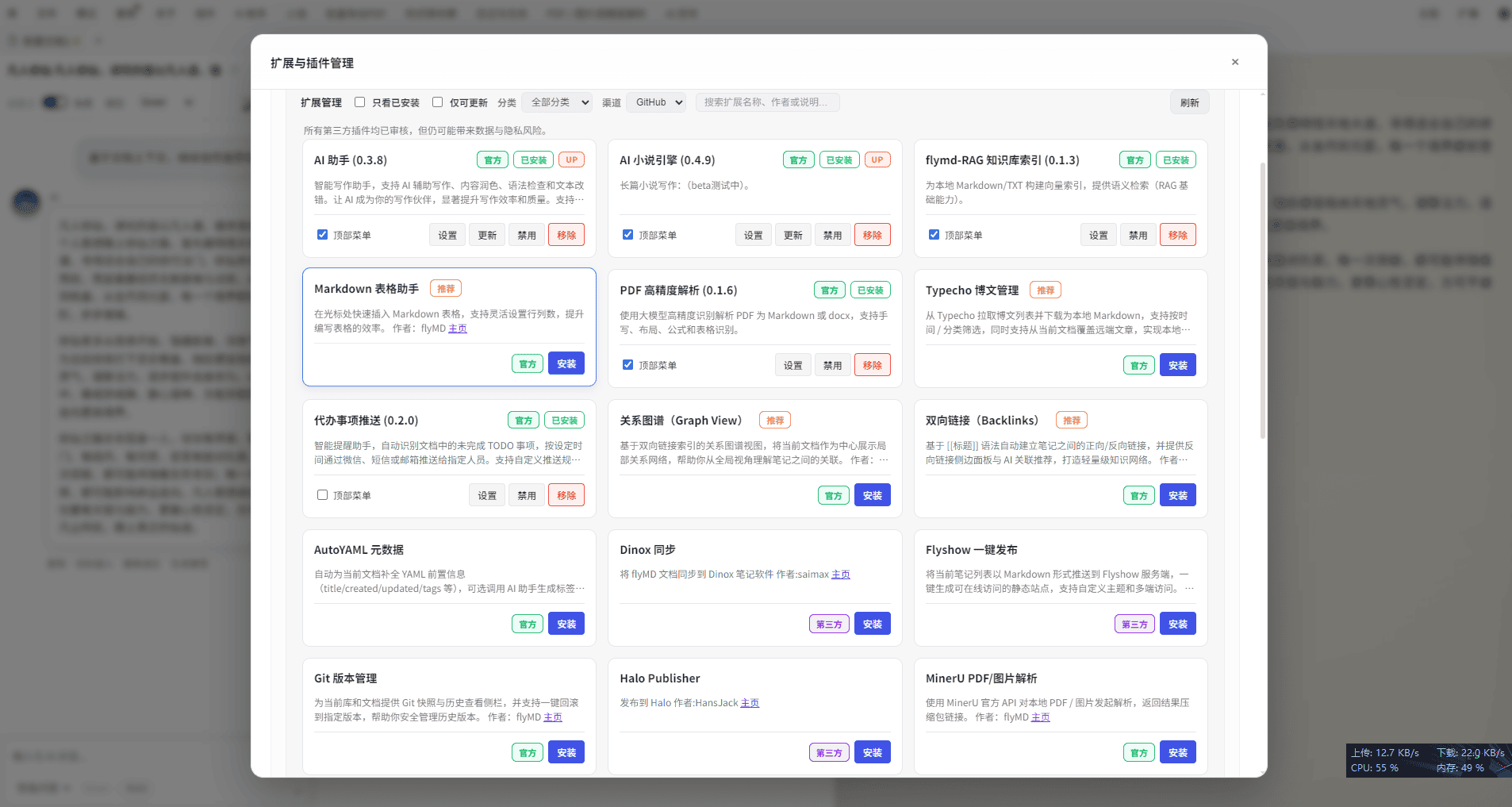1512x807 pixels.
Task: Install the Markdown 表格助手 extension
Action: coord(566,363)
